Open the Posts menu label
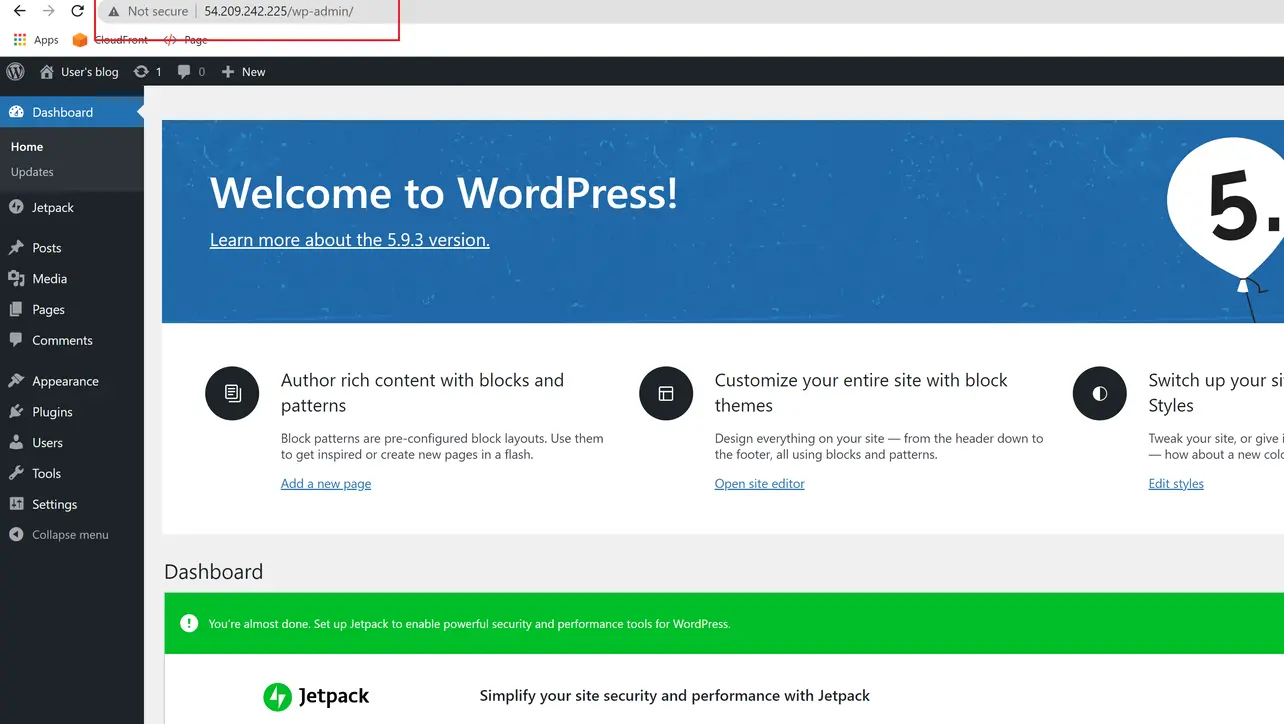 tap(47, 248)
